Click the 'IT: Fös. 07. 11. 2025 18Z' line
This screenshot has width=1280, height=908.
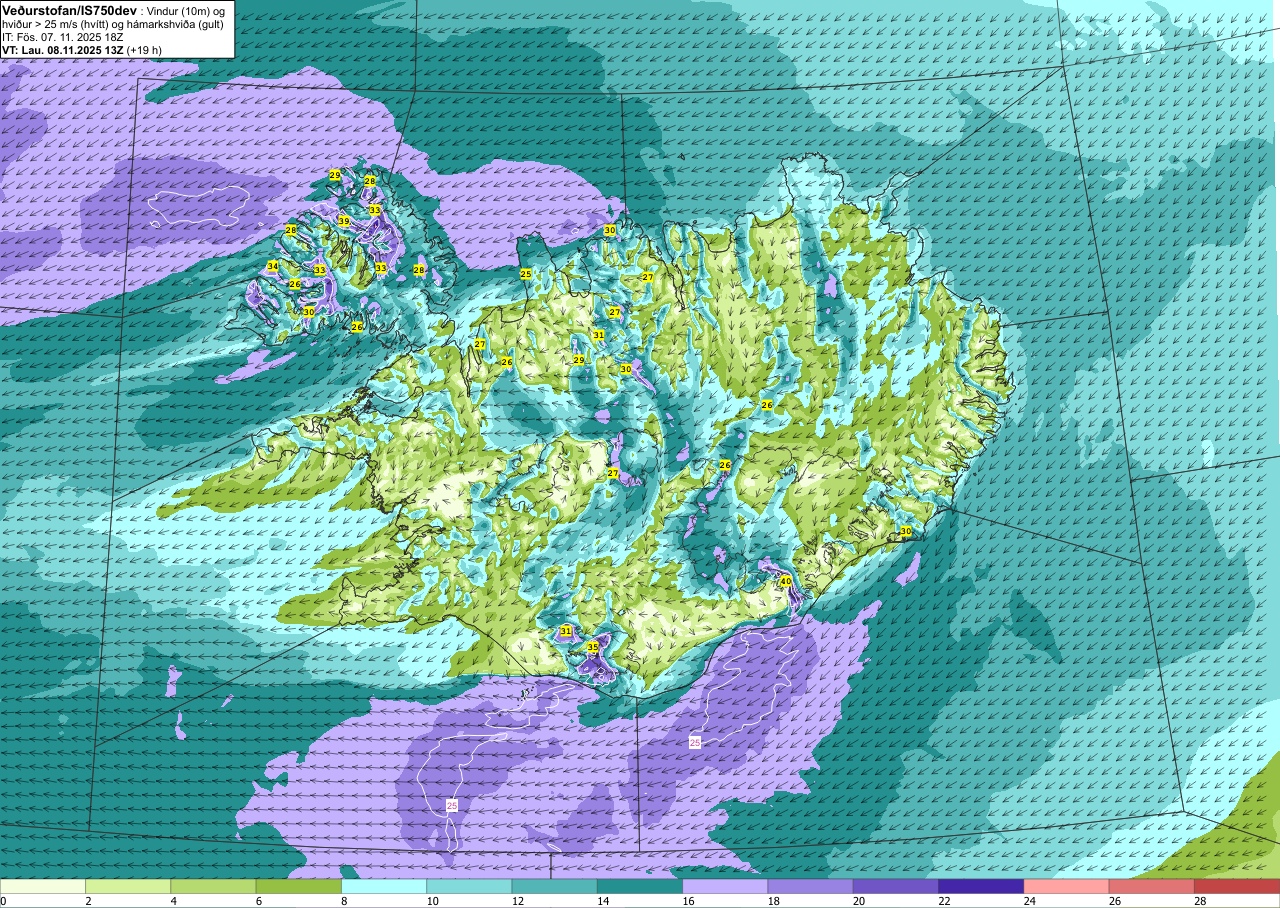point(62,36)
